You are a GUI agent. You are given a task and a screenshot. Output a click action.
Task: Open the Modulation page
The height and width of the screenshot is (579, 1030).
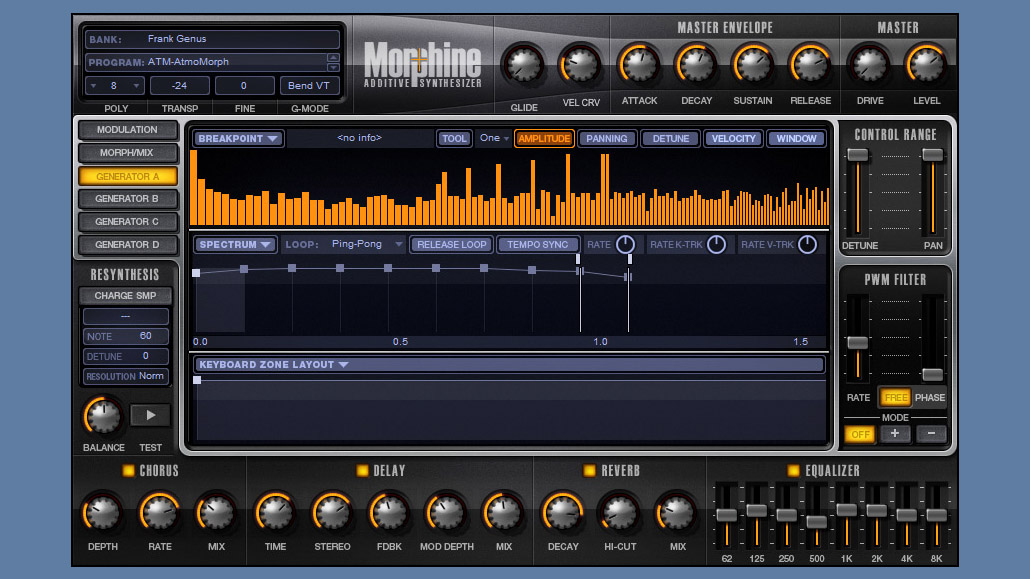click(127, 130)
